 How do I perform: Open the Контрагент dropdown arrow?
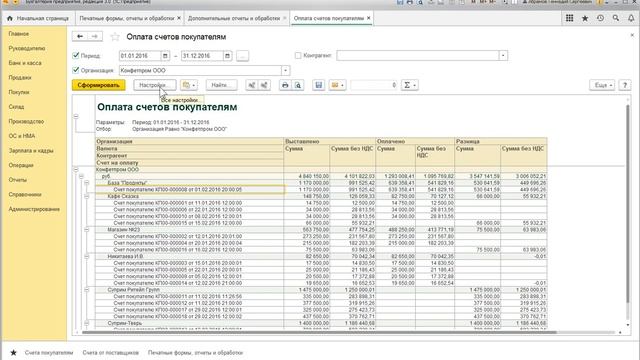point(503,56)
